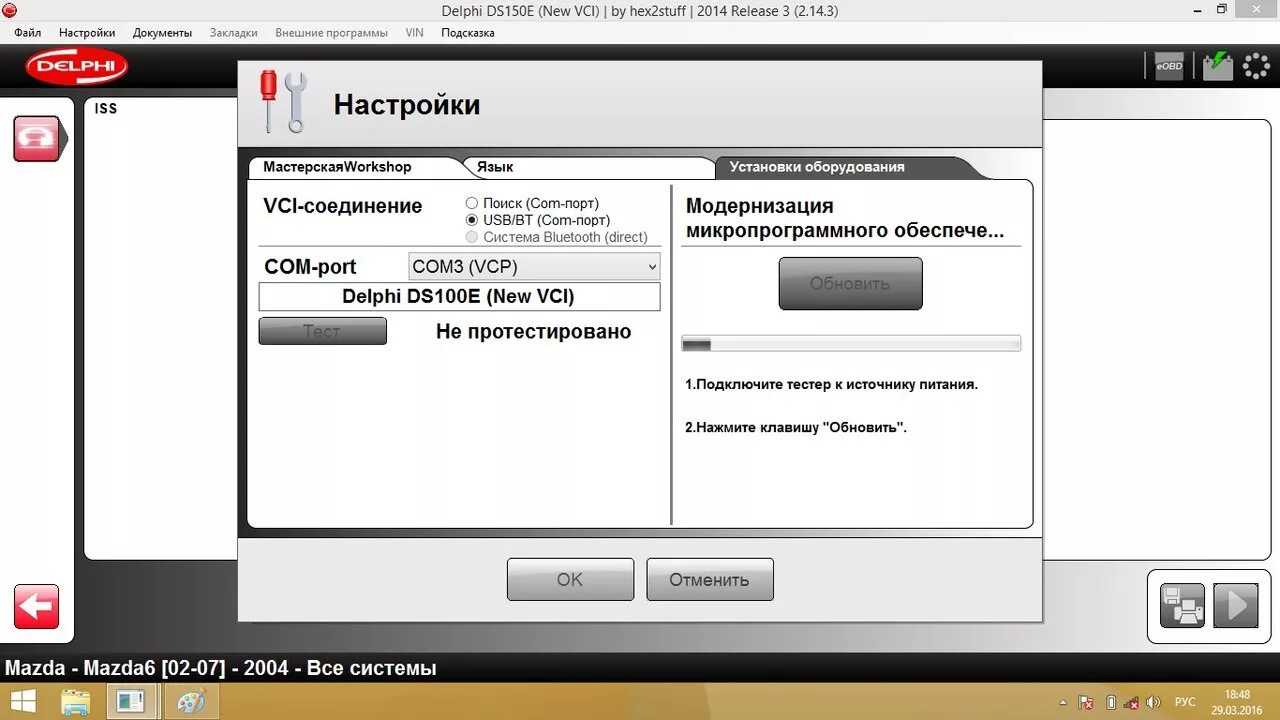This screenshot has height=720, width=1280.
Task: Select the Поиск (Com-порт) radio button
Action: (472, 203)
